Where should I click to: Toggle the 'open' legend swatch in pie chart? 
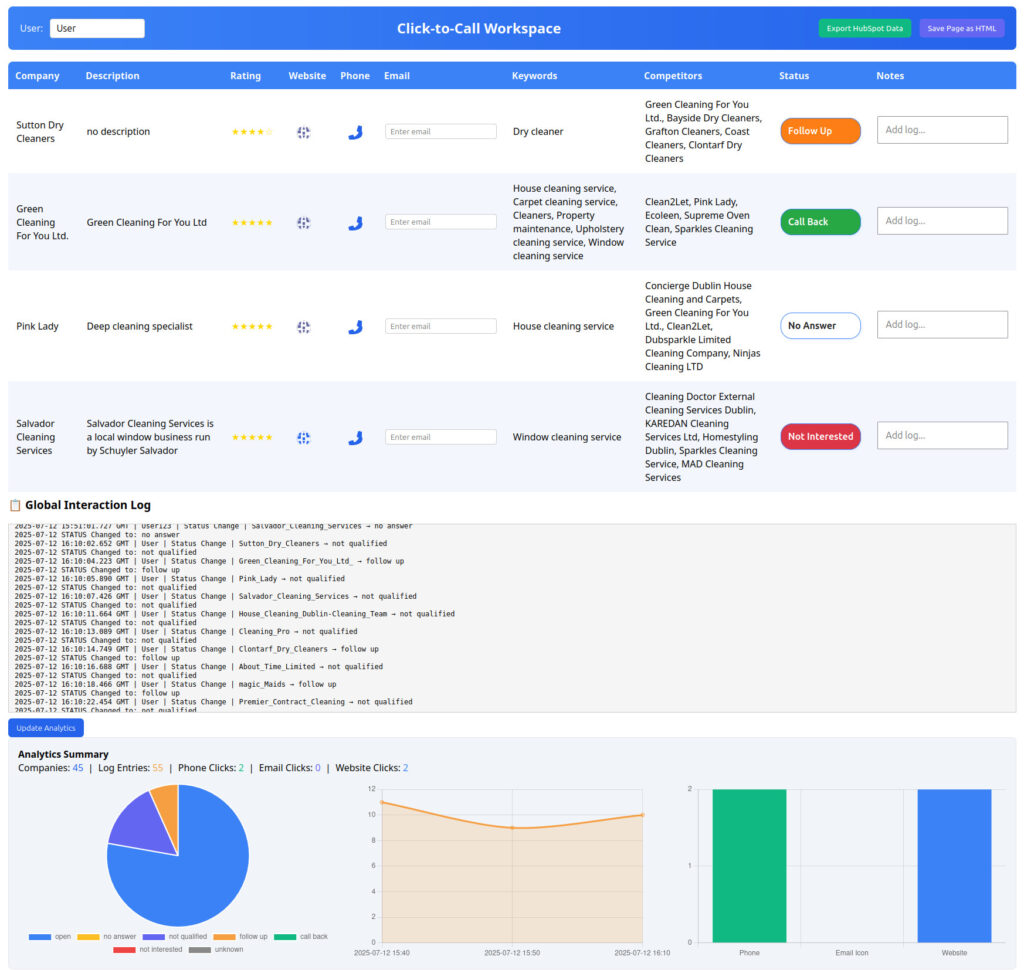coord(40,937)
